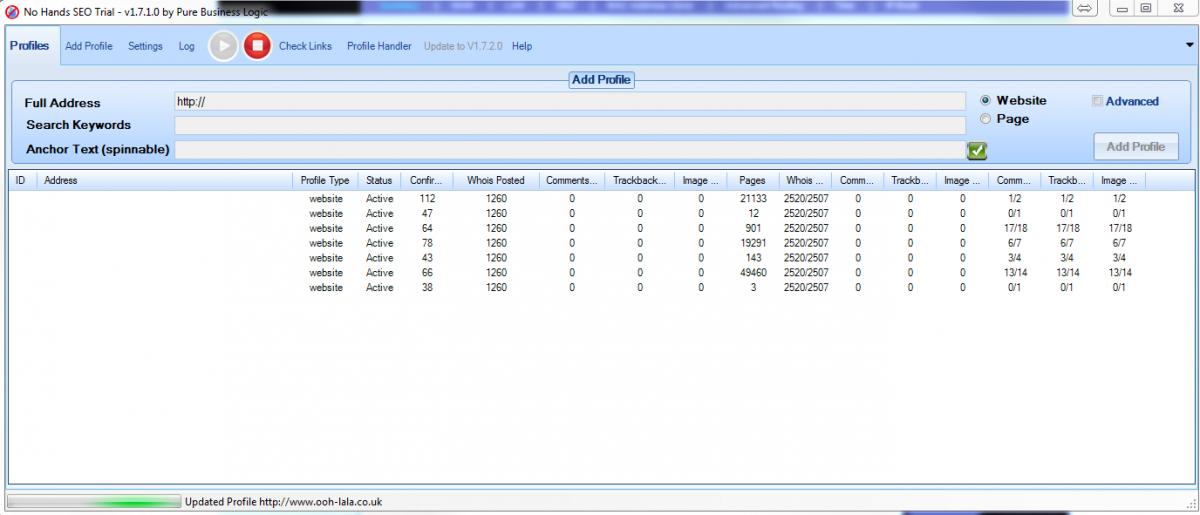The image size is (1200, 515).
Task: Open the Profile Handler
Action: [379, 46]
